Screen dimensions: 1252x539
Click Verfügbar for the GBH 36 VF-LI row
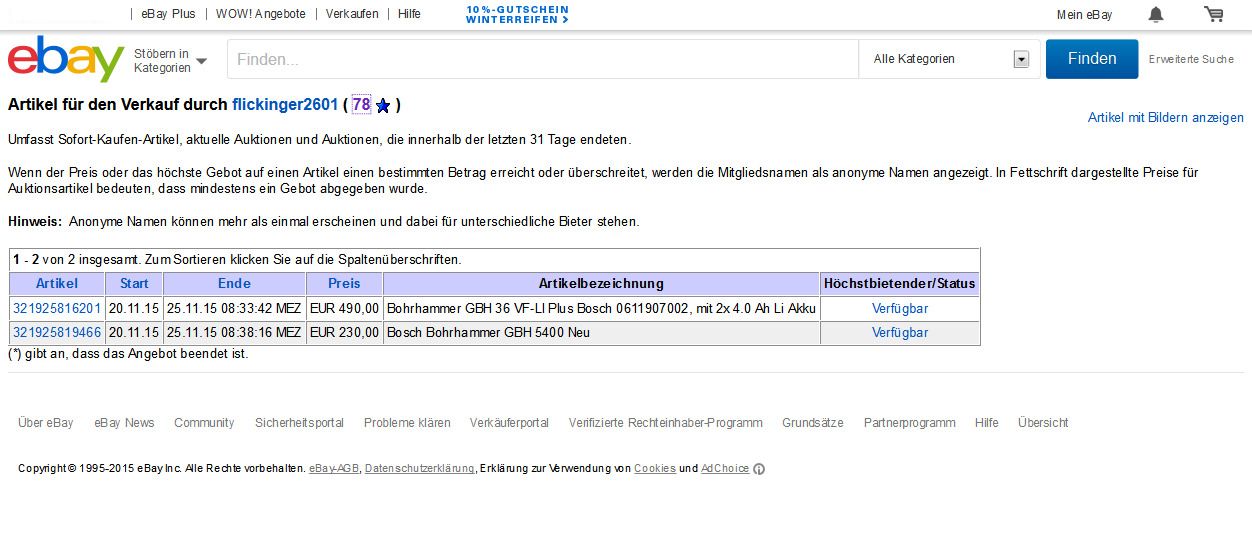[x=900, y=308]
